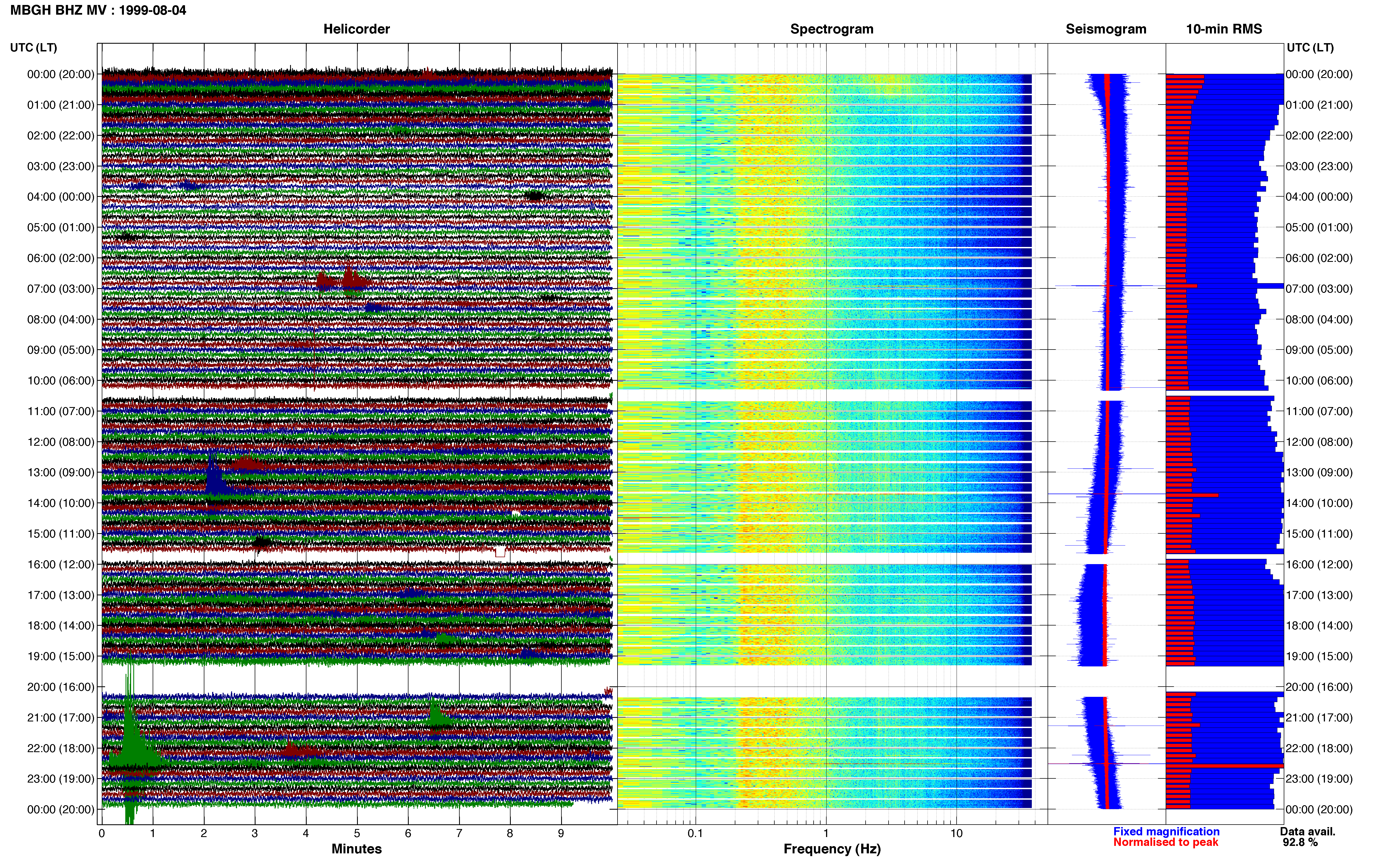1388x868 pixels.
Task: Click RMS-side time label 16:00 (12:00)
Action: 1319,564
